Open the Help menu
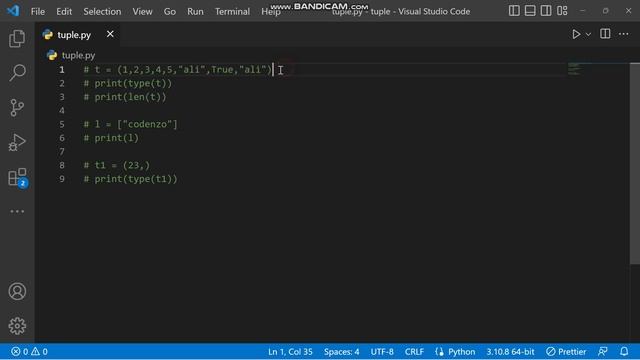This screenshot has height=360, width=640. click(x=271, y=11)
